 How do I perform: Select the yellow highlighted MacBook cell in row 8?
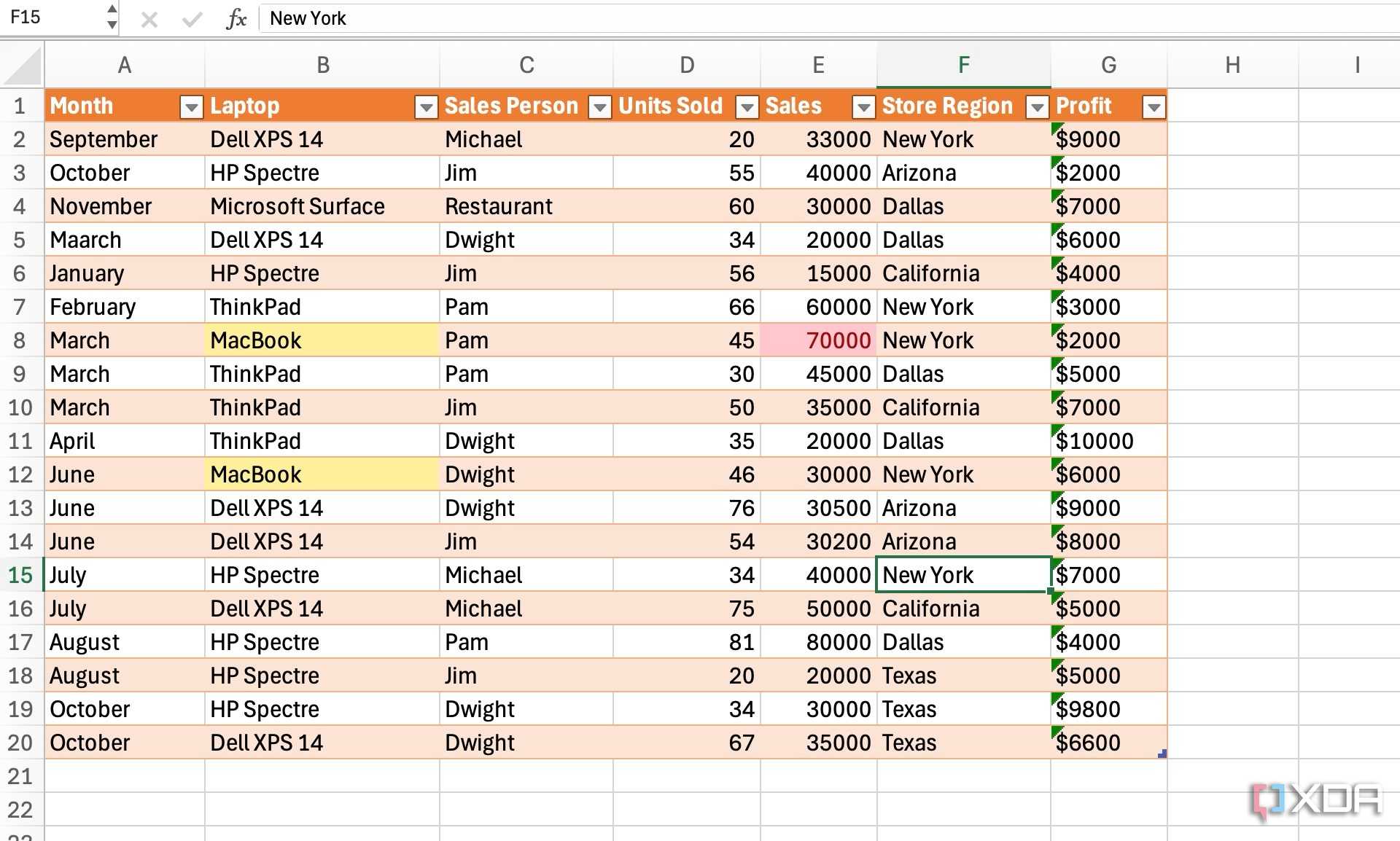point(322,340)
